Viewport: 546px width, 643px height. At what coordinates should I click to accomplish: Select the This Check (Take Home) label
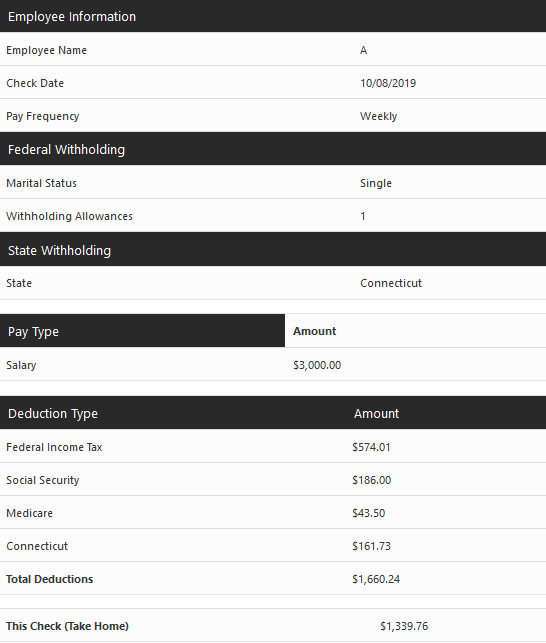click(x=67, y=626)
